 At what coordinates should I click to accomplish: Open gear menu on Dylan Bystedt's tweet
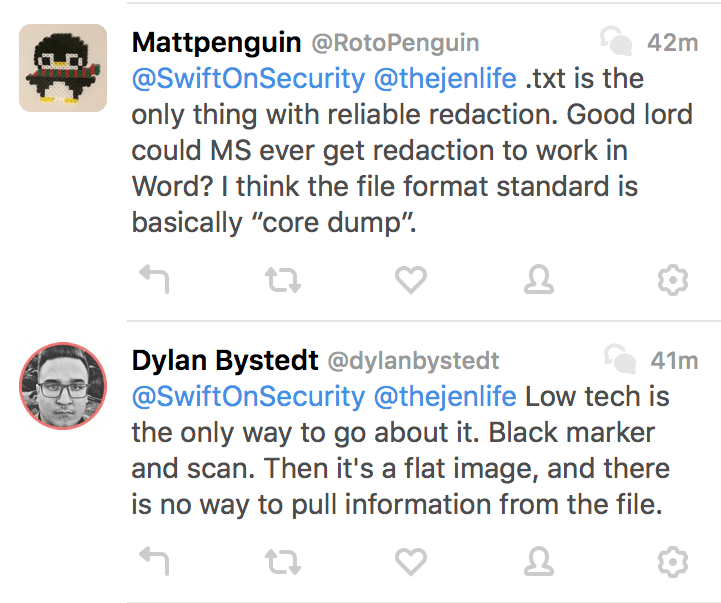[672, 561]
